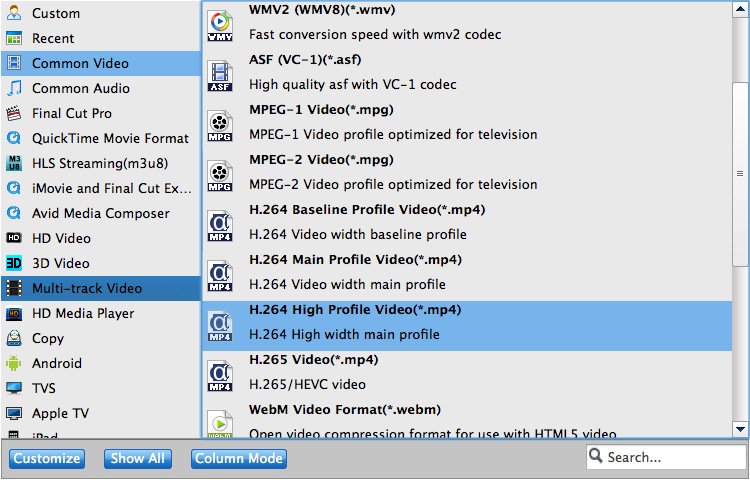The image size is (750, 480).
Task: Click the H.265 Video MP4 icon
Action: click(220, 376)
